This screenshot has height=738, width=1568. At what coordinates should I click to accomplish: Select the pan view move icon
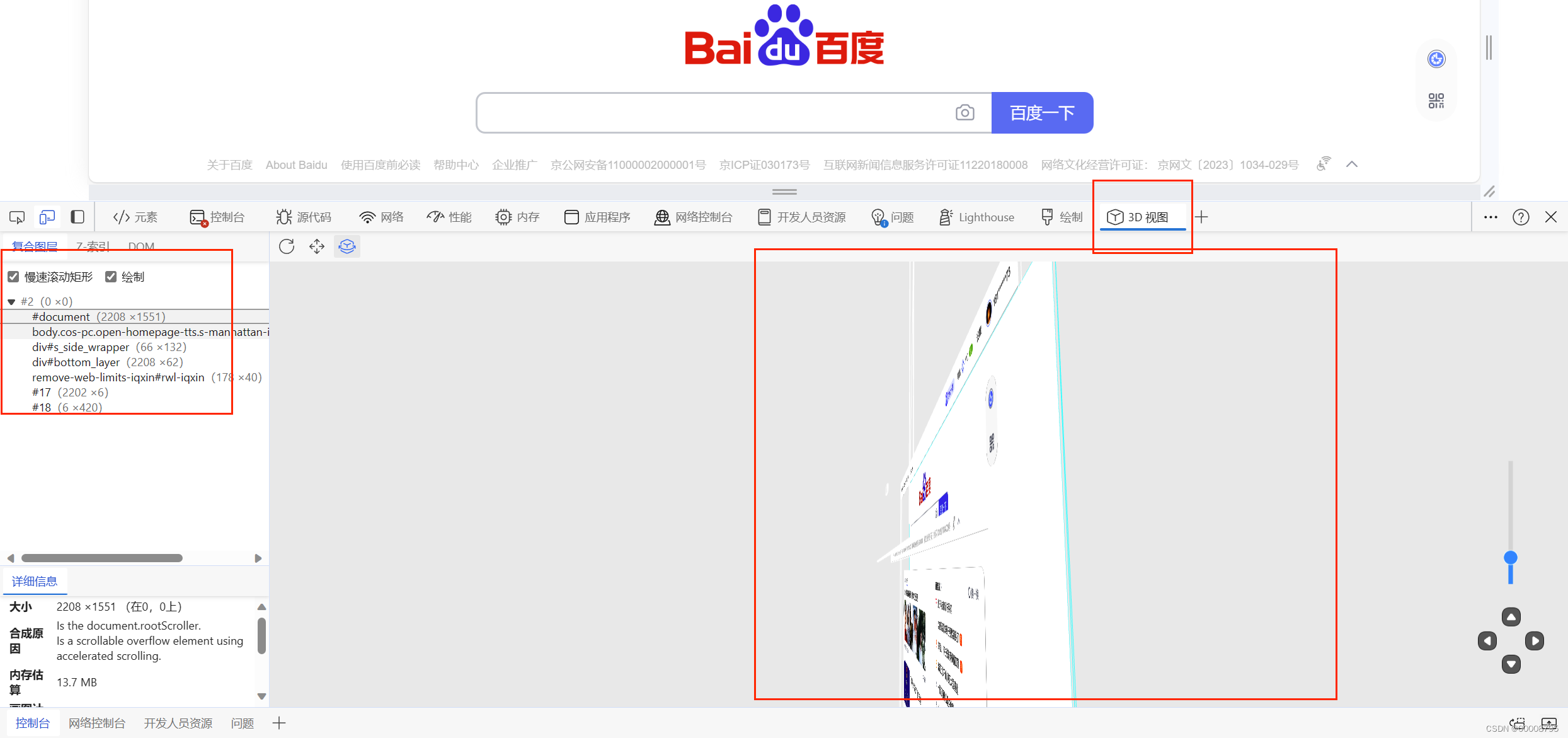pyautogui.click(x=317, y=246)
